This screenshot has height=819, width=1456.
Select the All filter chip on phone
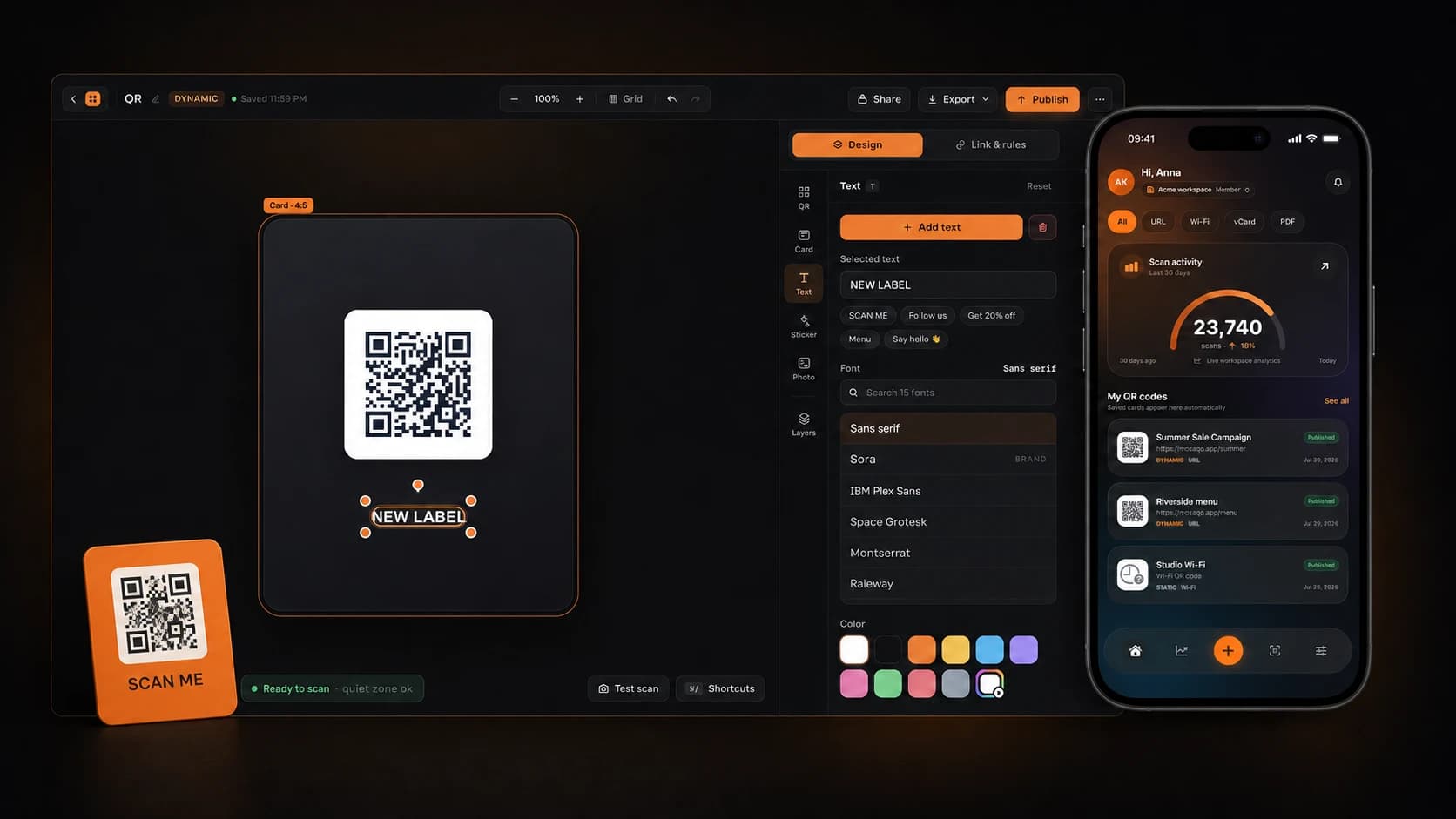pyautogui.click(x=1122, y=222)
